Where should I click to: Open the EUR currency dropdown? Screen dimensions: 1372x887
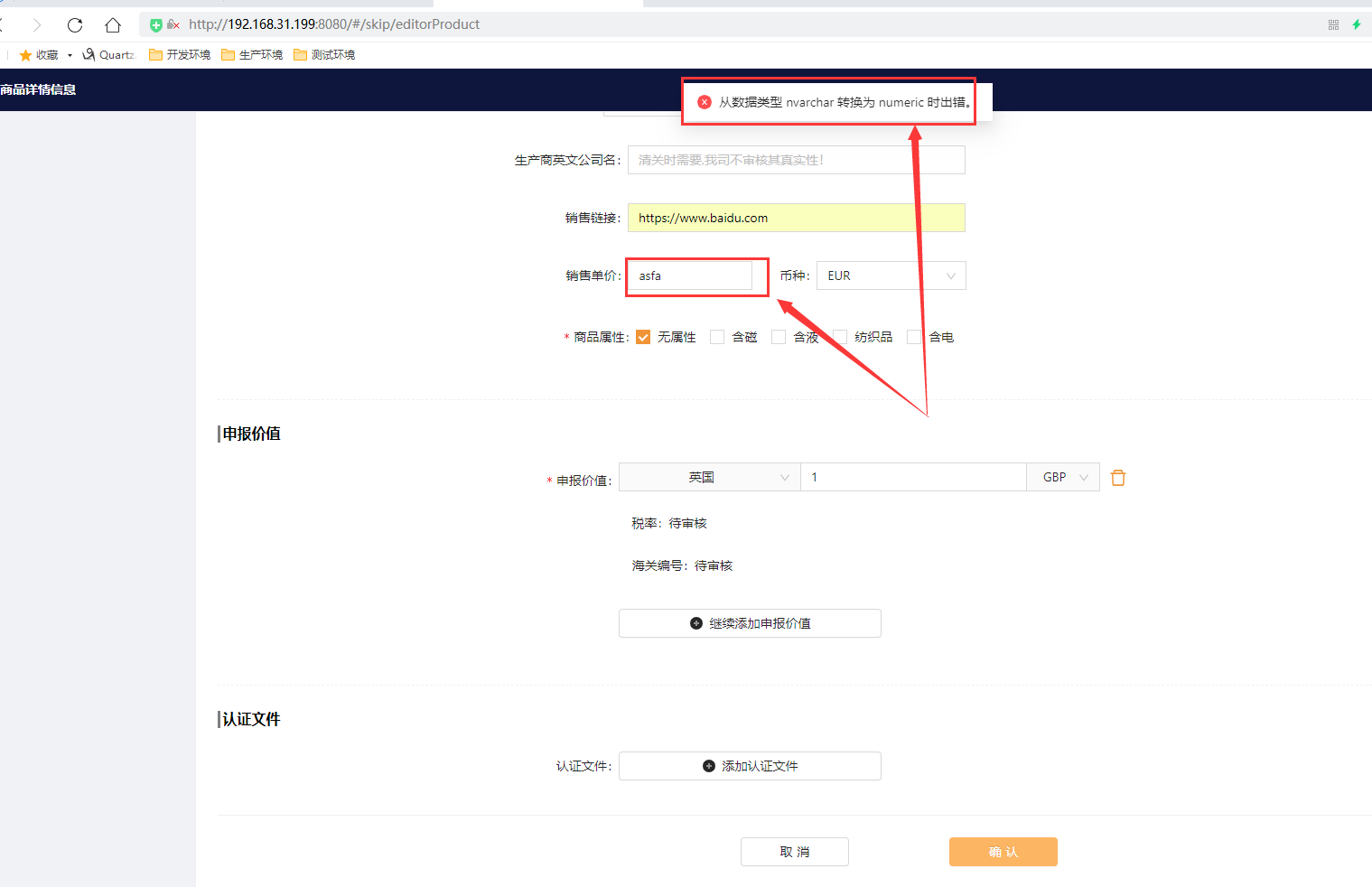891,275
